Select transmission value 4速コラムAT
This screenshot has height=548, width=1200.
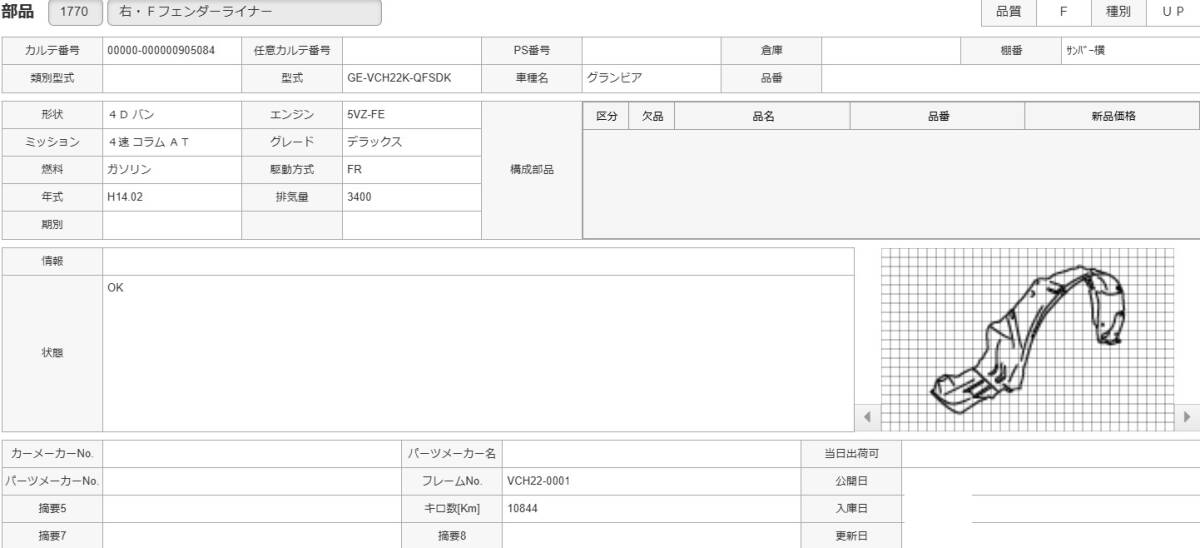[x=148, y=142]
